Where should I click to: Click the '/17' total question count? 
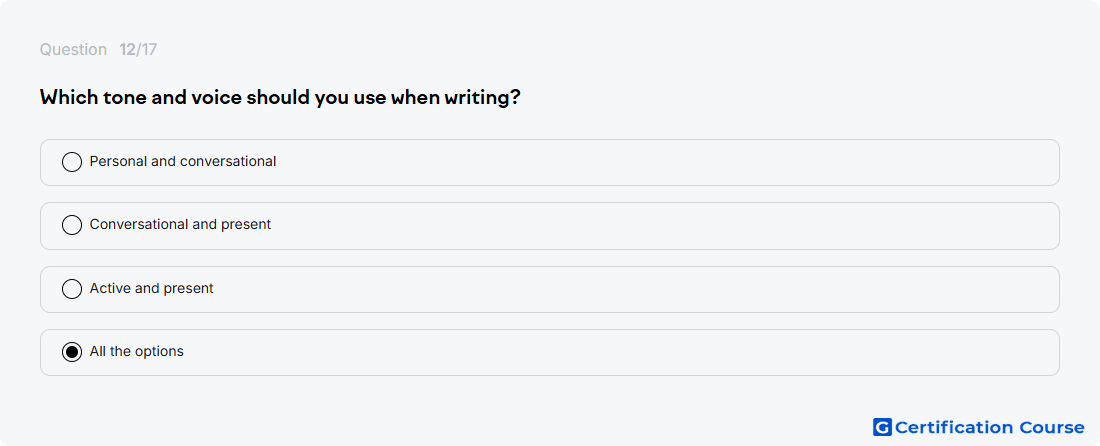tap(147, 50)
